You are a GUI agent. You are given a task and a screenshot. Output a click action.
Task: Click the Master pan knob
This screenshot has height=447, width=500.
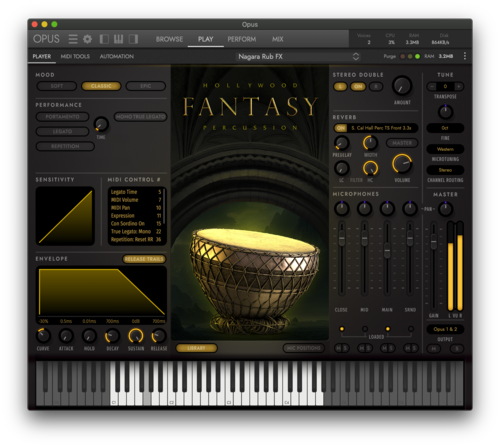coord(445,209)
